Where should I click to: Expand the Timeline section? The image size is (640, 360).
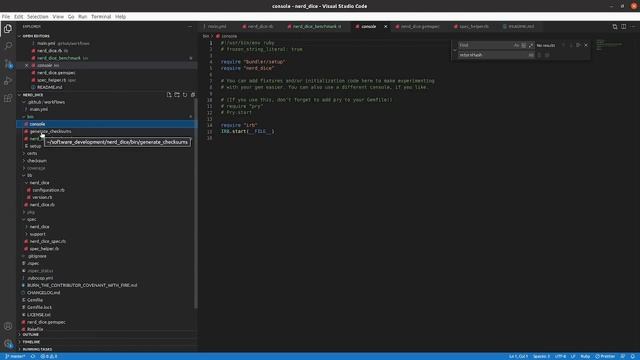pyautogui.click(x=31, y=342)
